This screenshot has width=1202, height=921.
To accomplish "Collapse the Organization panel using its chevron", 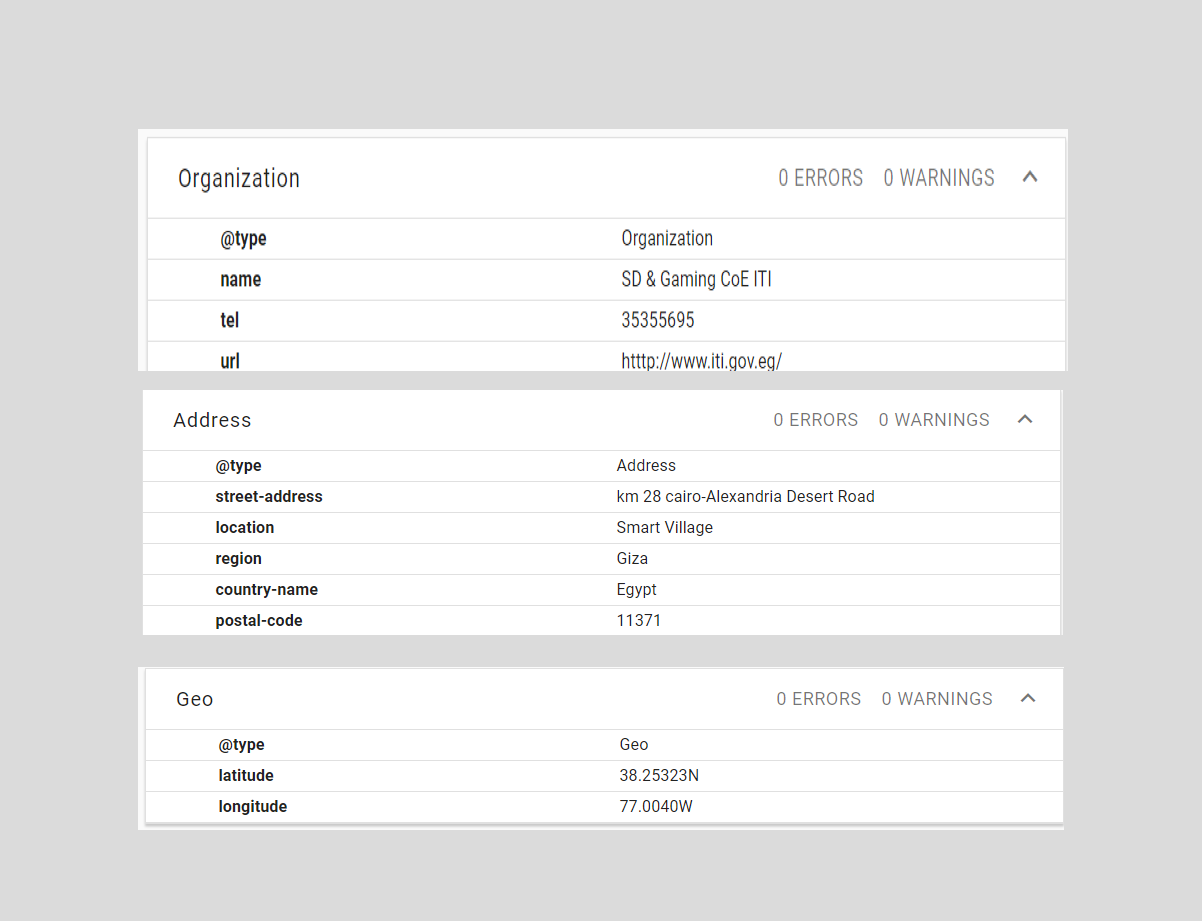I will point(1029,176).
